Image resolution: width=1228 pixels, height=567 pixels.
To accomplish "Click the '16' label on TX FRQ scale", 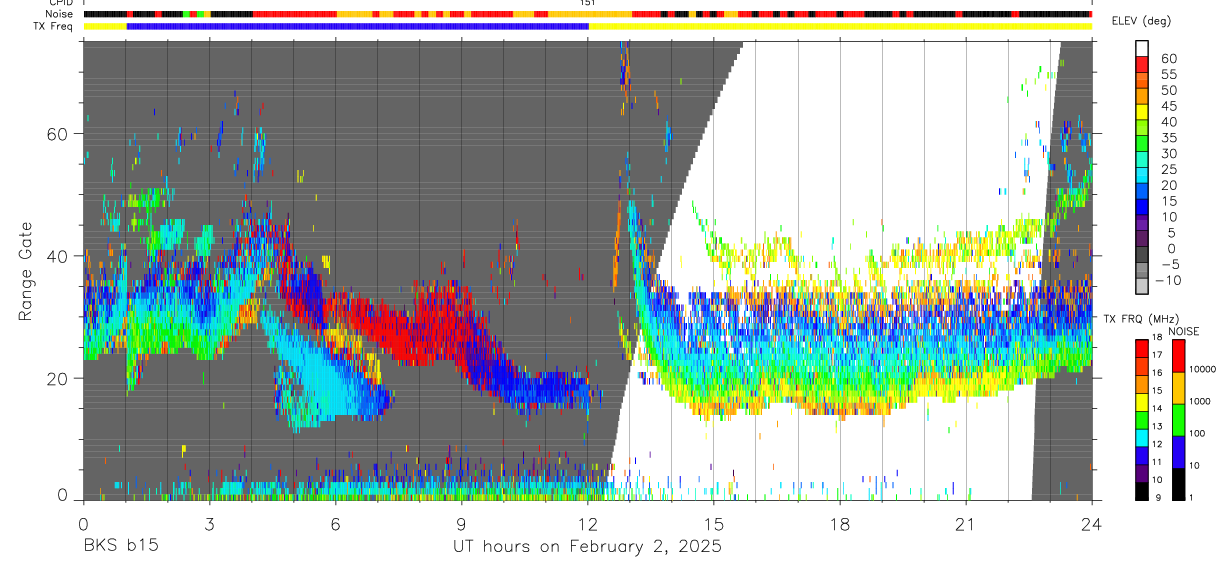I will pyautogui.click(x=1157, y=373).
